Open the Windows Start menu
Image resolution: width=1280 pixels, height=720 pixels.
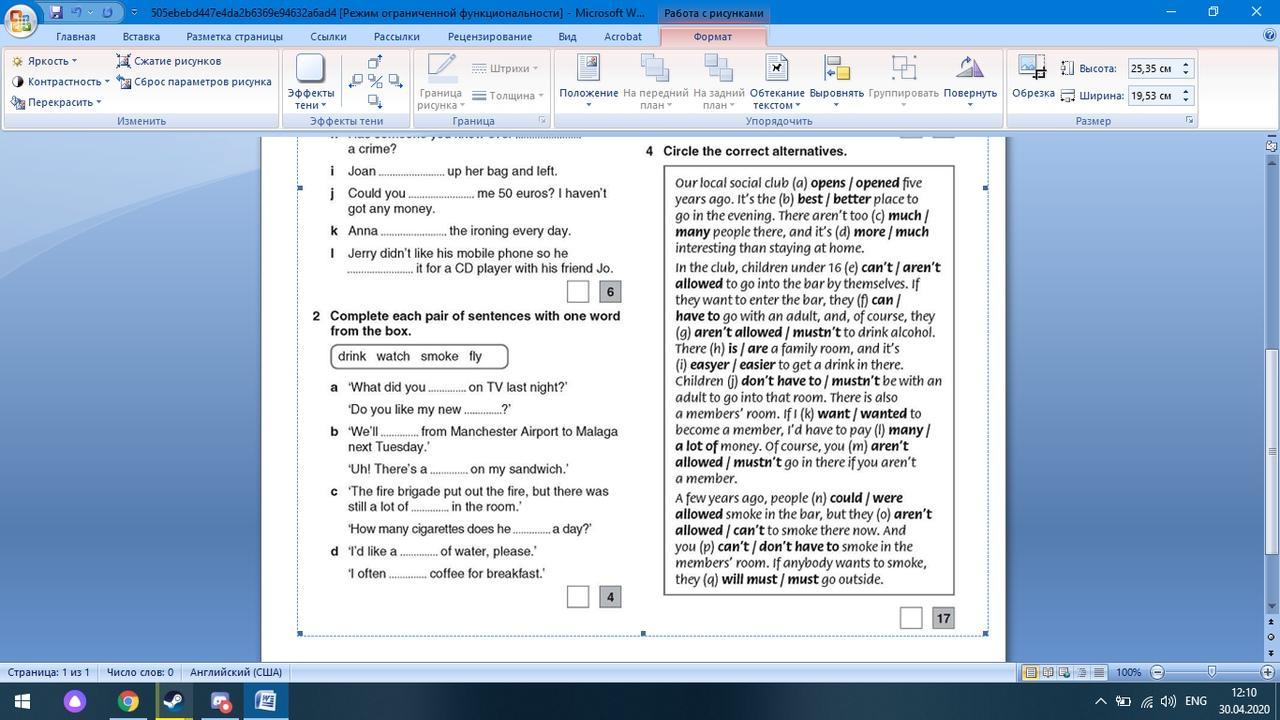22,701
